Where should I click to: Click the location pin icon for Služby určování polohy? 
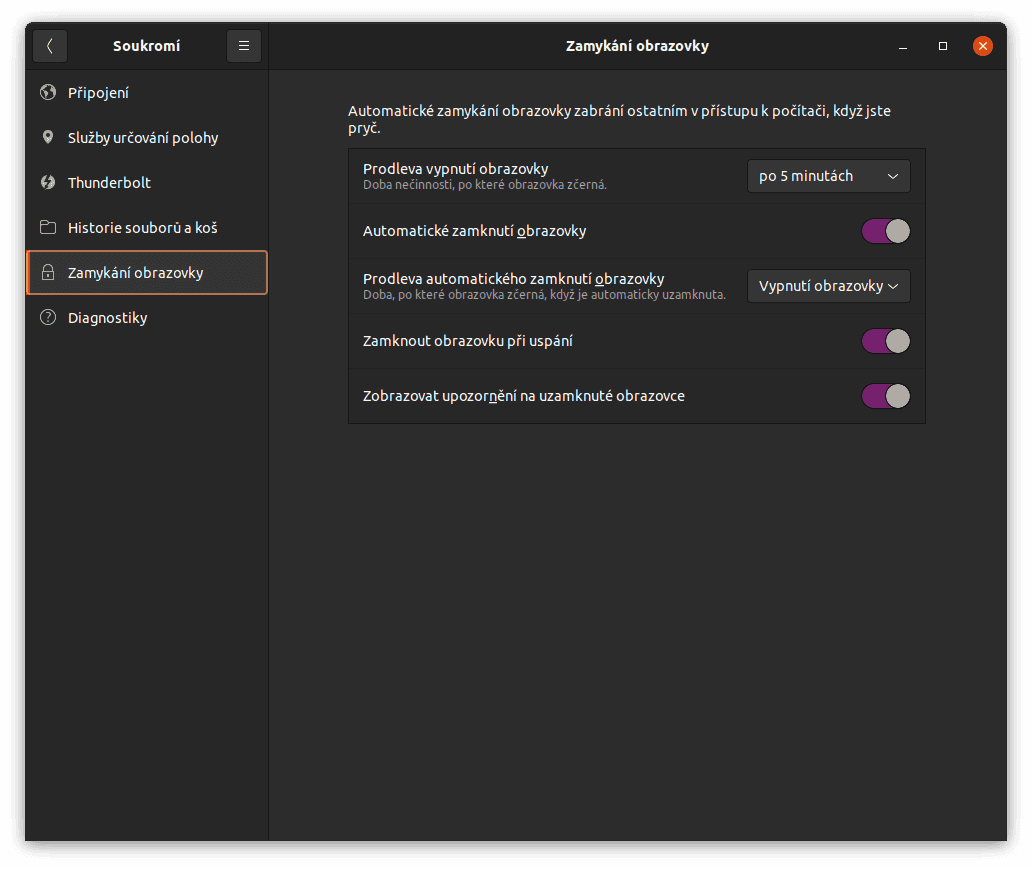[48, 137]
